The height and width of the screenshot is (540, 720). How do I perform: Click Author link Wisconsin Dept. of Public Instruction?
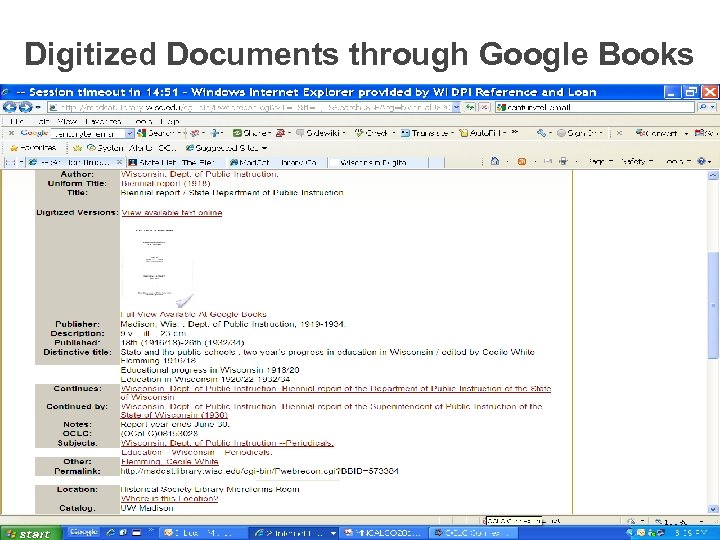pos(199,174)
